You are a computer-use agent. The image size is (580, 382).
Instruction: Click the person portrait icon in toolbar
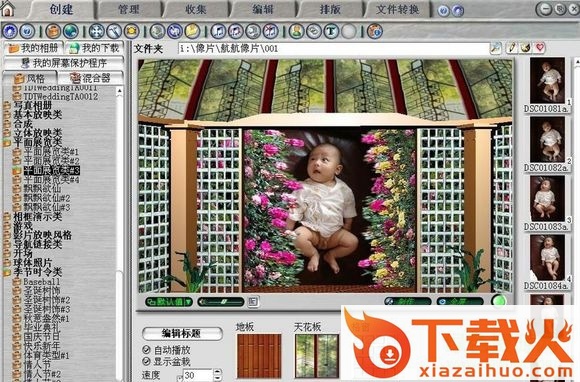click(297, 31)
